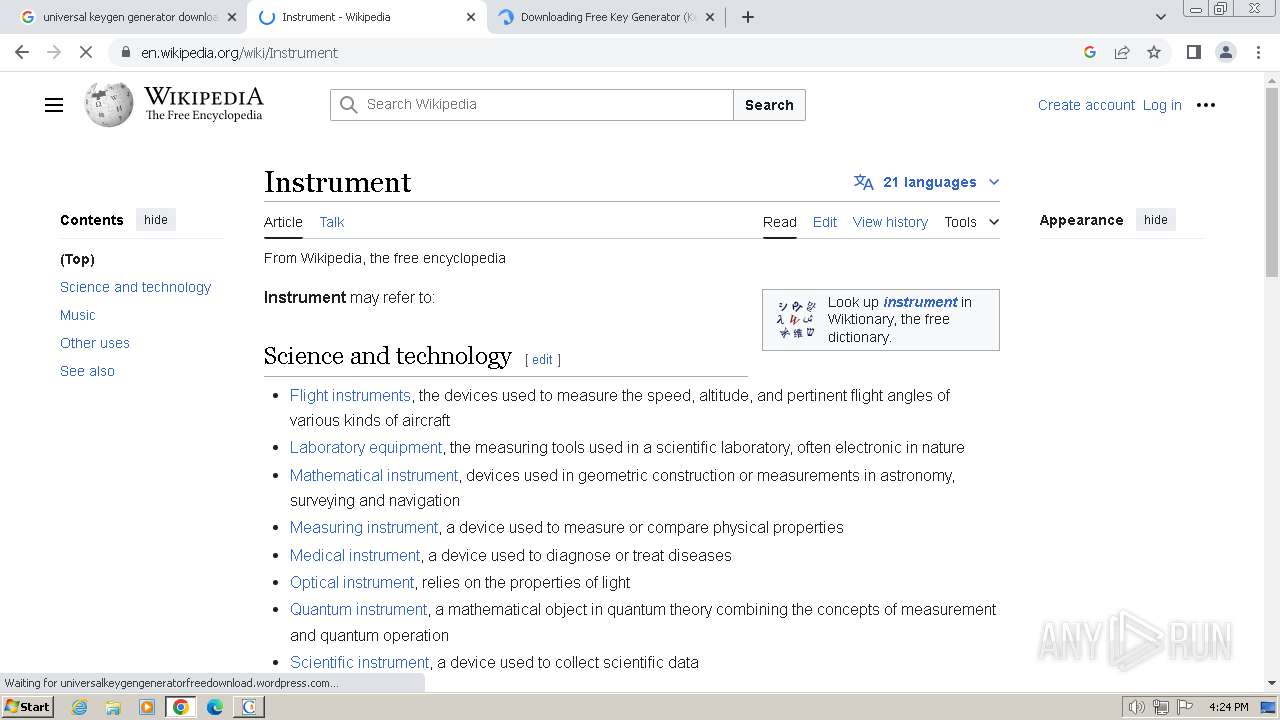Open Laboratory equipment link

point(366,447)
